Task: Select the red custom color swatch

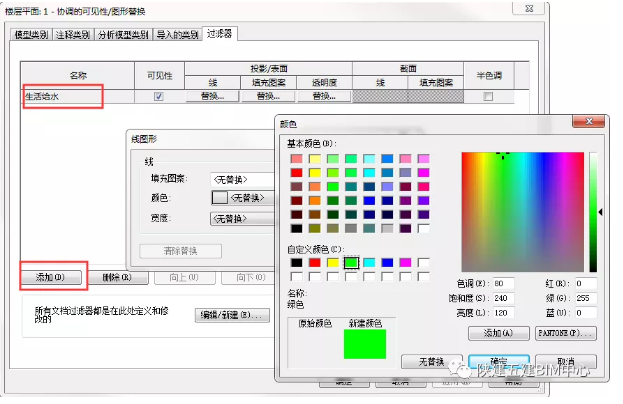Action: click(x=315, y=263)
